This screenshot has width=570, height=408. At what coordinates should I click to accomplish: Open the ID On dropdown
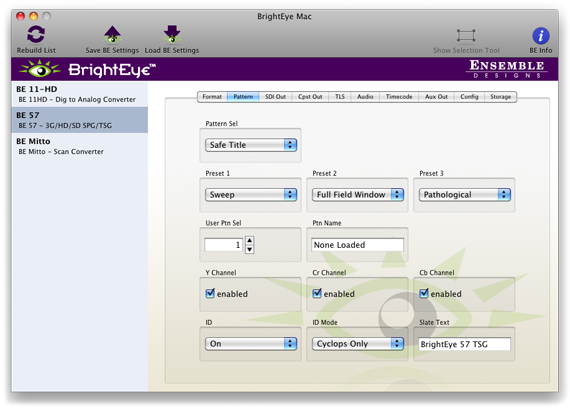[251, 344]
